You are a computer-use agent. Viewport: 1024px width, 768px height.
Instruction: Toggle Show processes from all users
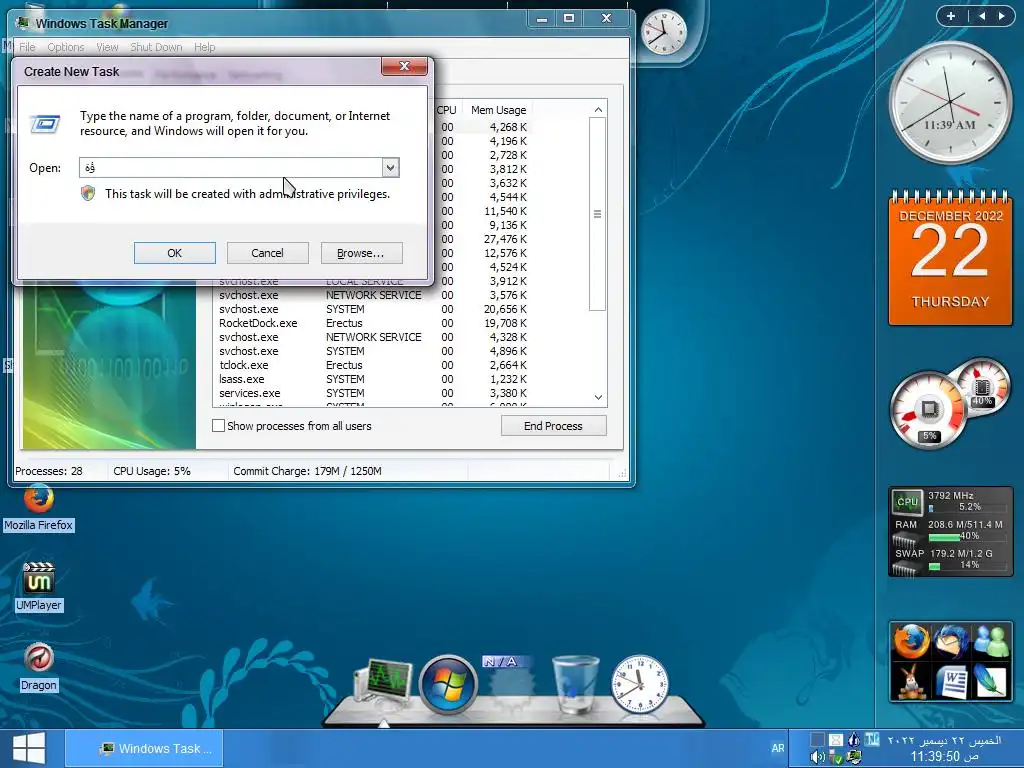coord(218,426)
